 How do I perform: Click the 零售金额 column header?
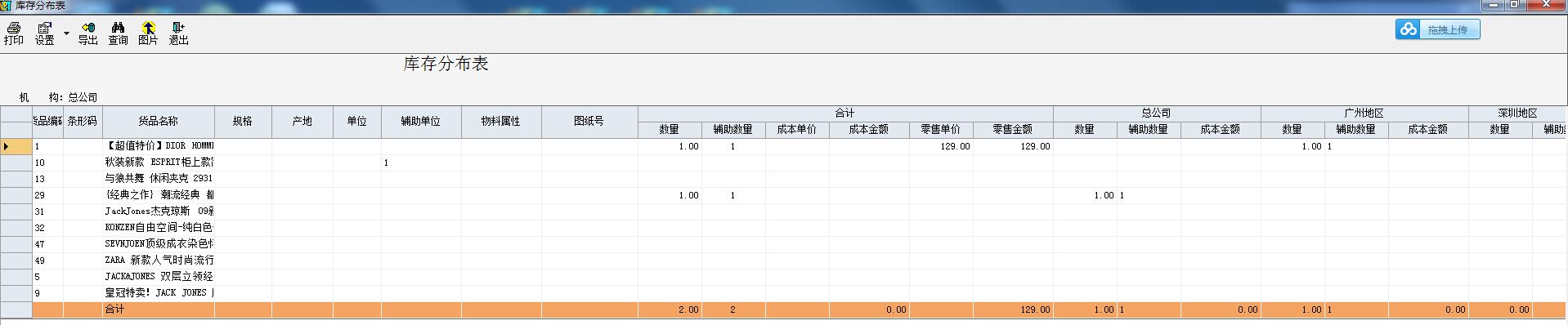click(1013, 129)
